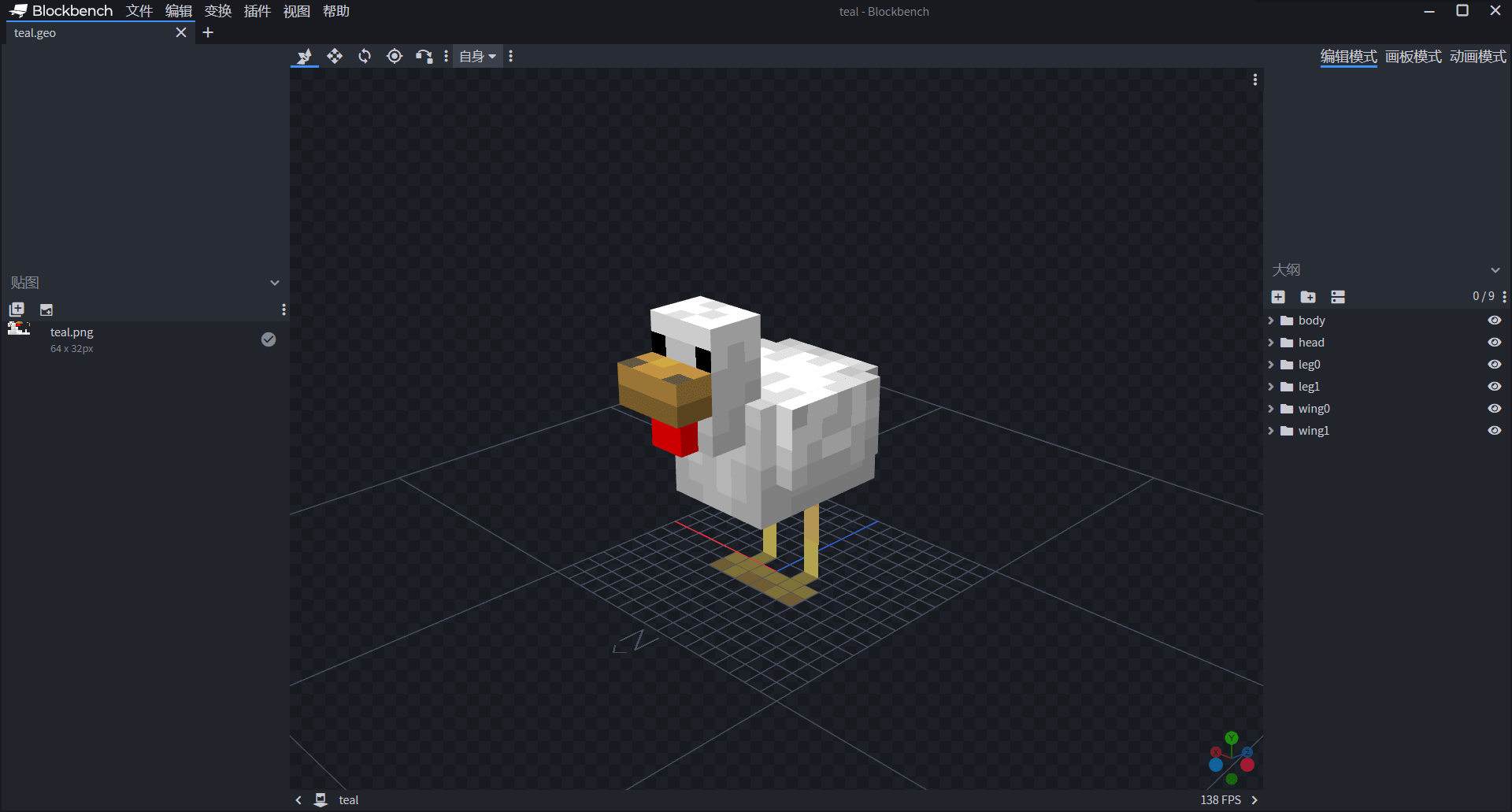Click the model icon in the status bar

click(x=321, y=799)
